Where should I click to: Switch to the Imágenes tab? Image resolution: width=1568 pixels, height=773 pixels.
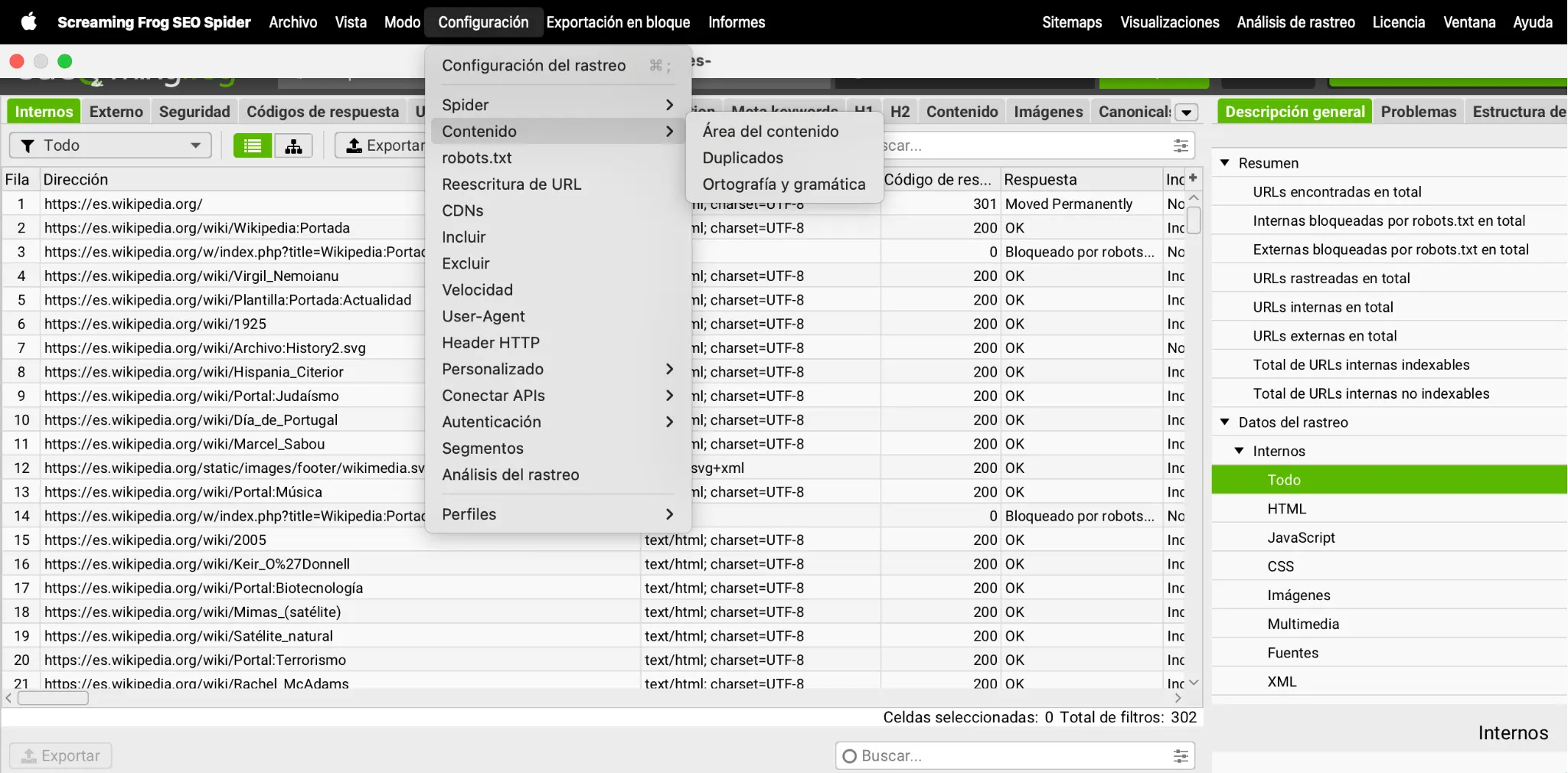pos(1048,112)
